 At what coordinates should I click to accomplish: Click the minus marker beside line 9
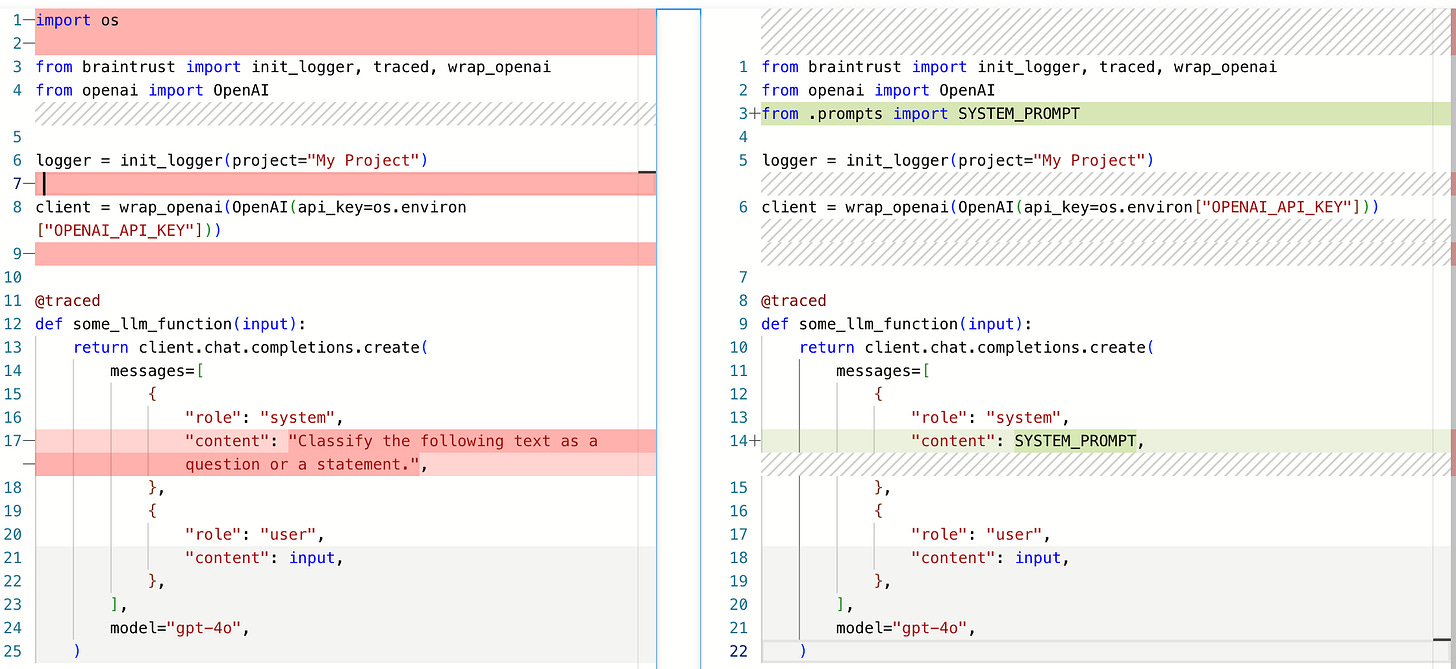point(28,253)
